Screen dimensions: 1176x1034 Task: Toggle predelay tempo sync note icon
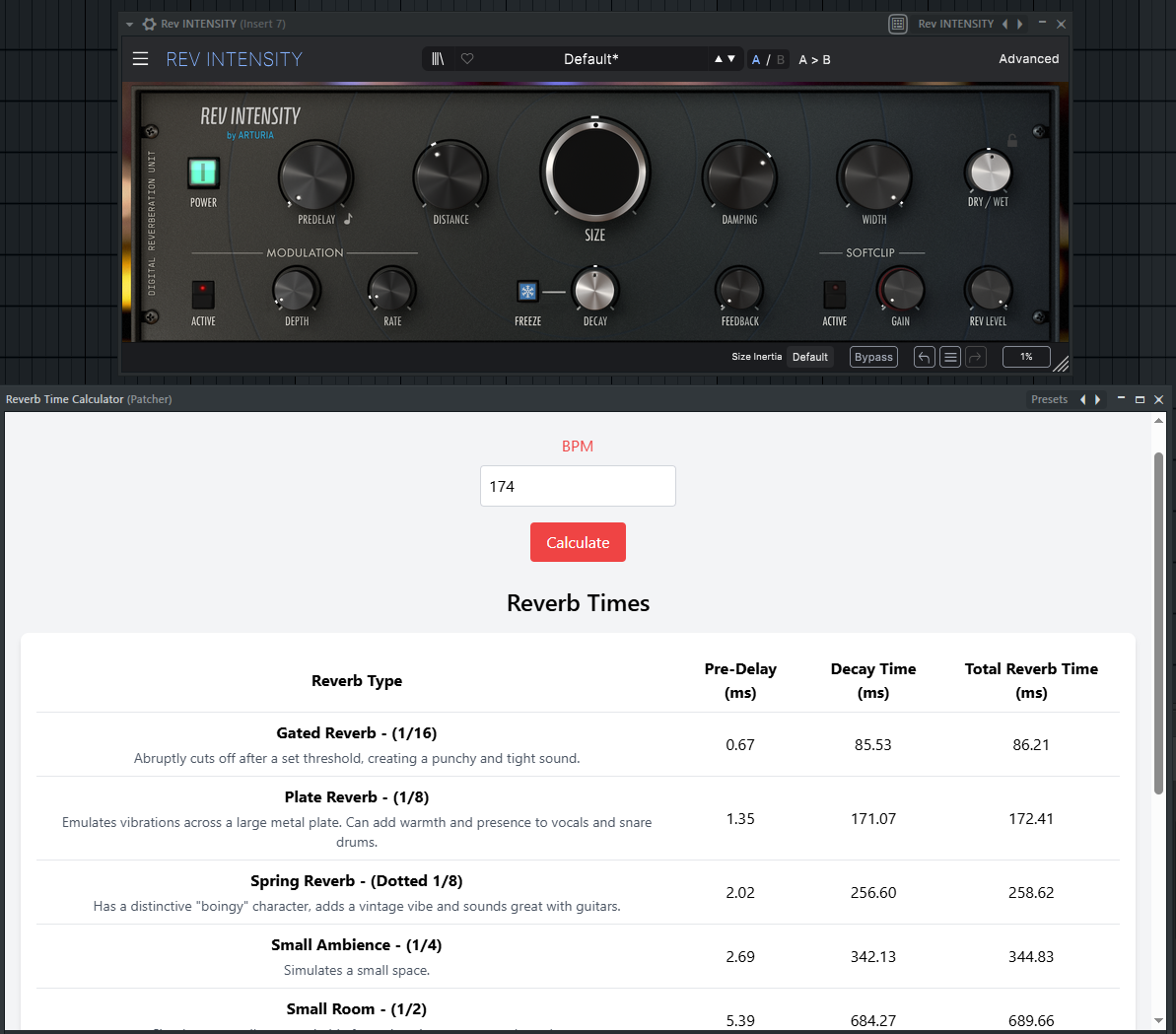coord(348,219)
